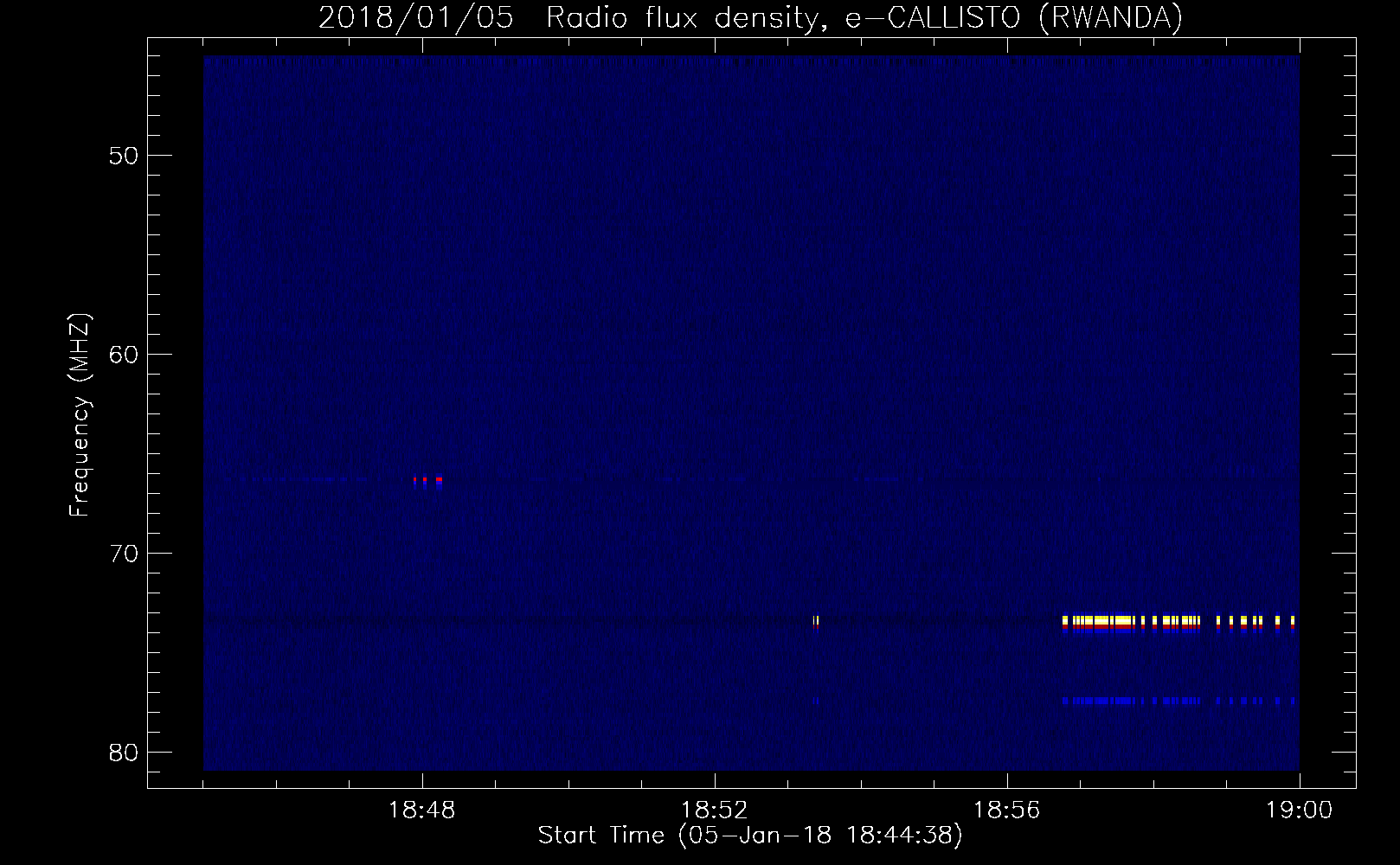Click the 50 frequency tick label
This screenshot has width=1400, height=865.
121,156
